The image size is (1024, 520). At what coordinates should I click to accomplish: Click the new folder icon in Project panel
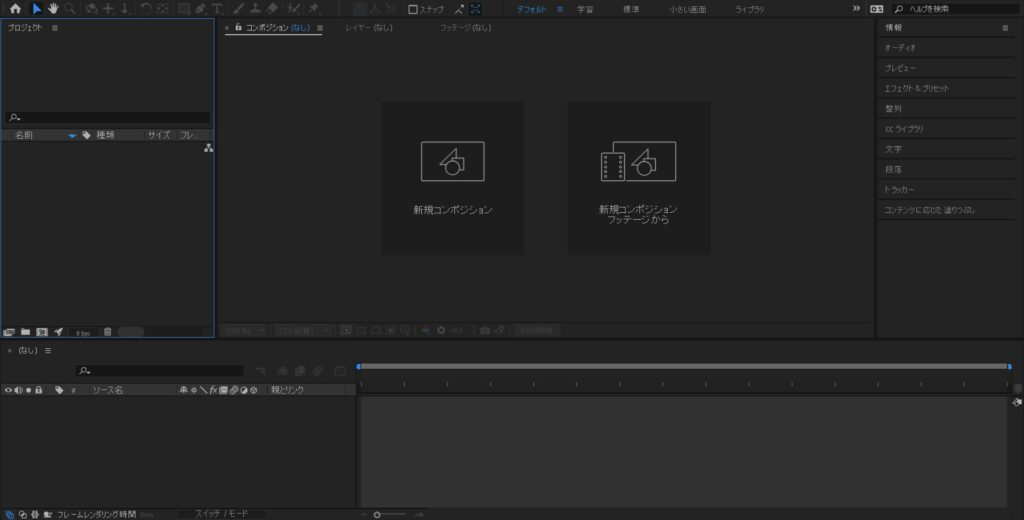[26, 331]
